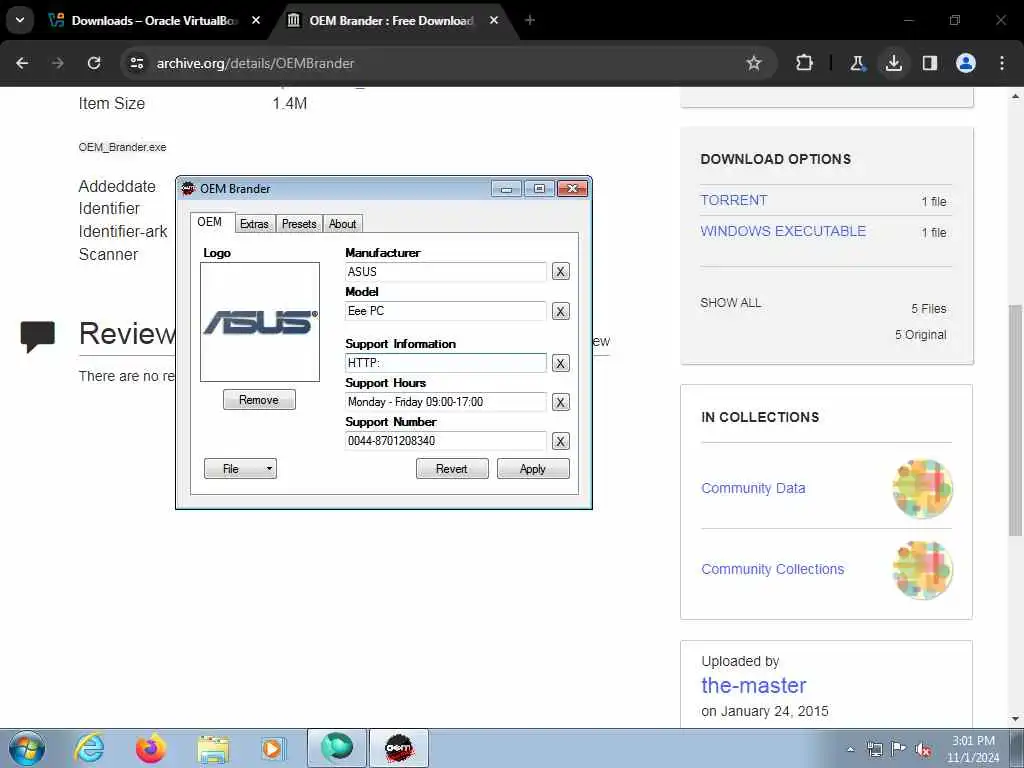This screenshot has width=1024, height=768.
Task: Apply the OEM branding settings
Action: tap(533, 469)
